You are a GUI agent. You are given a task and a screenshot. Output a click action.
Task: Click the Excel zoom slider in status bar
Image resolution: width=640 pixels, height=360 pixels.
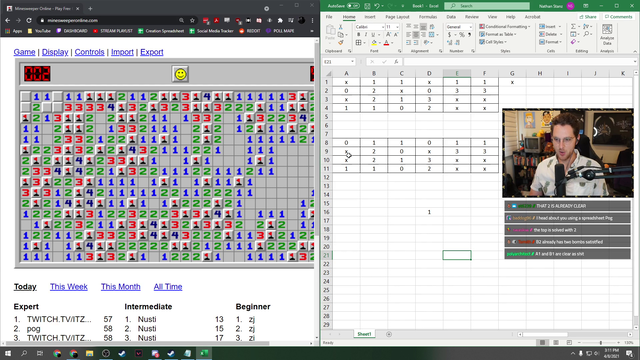(601, 342)
